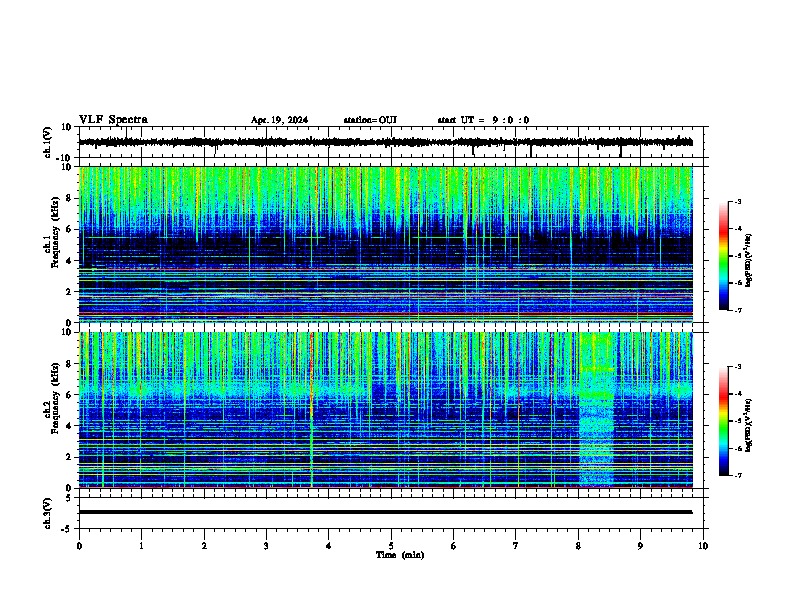Click time axis tick label "1"

(x=141, y=546)
